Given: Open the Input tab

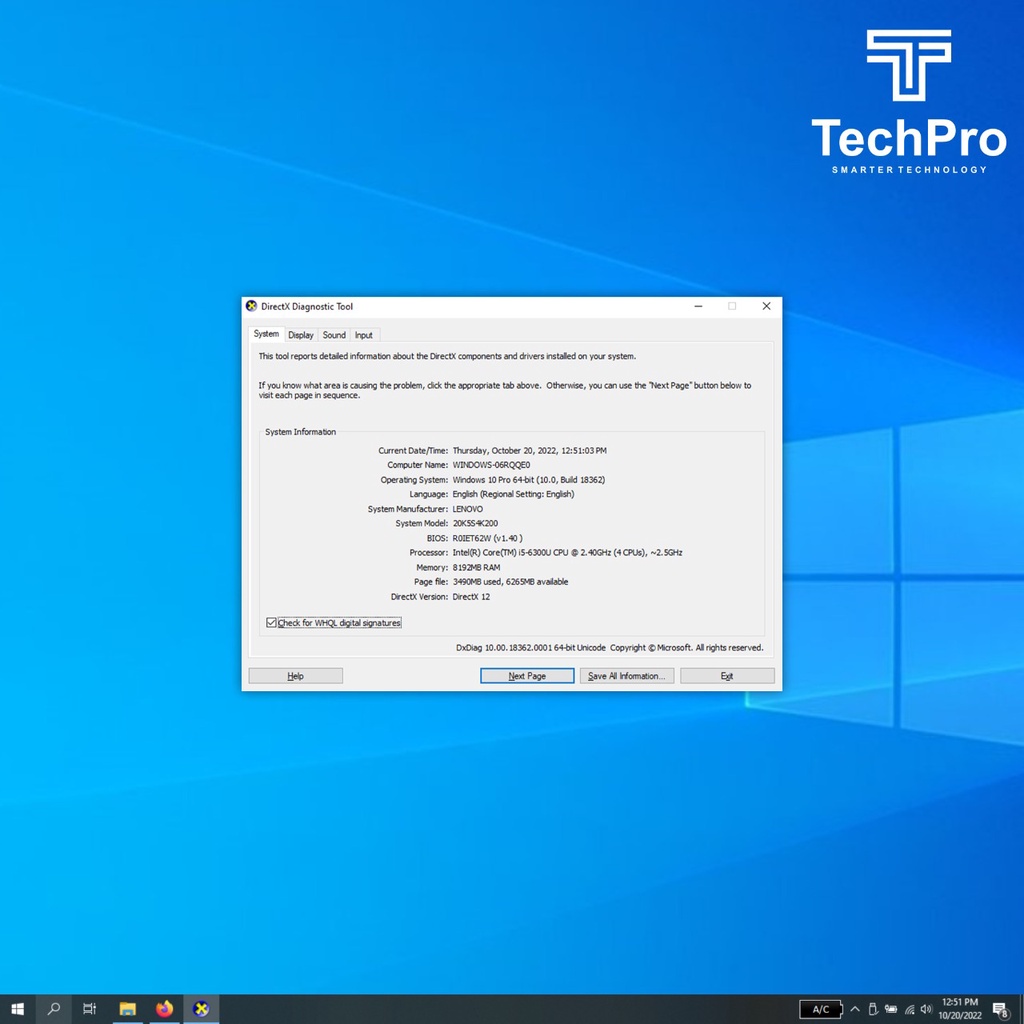Looking at the screenshot, I should [364, 335].
